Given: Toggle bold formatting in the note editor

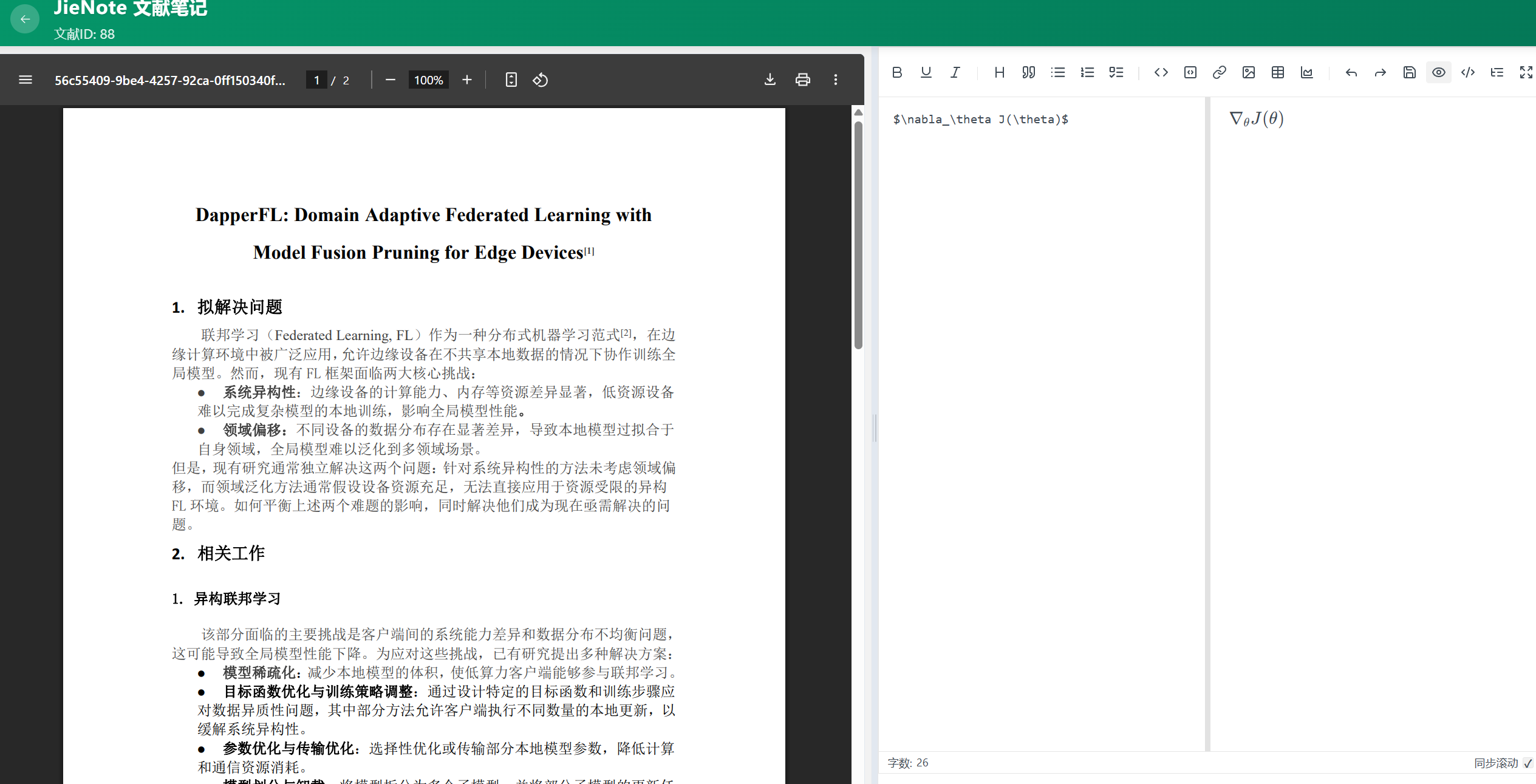Looking at the screenshot, I should tap(896, 73).
